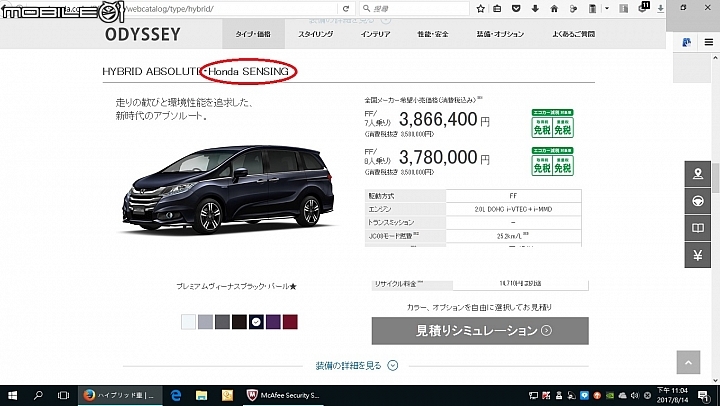Open McAfee Security taskbar window
The width and height of the screenshot is (720, 406).
[283, 395]
